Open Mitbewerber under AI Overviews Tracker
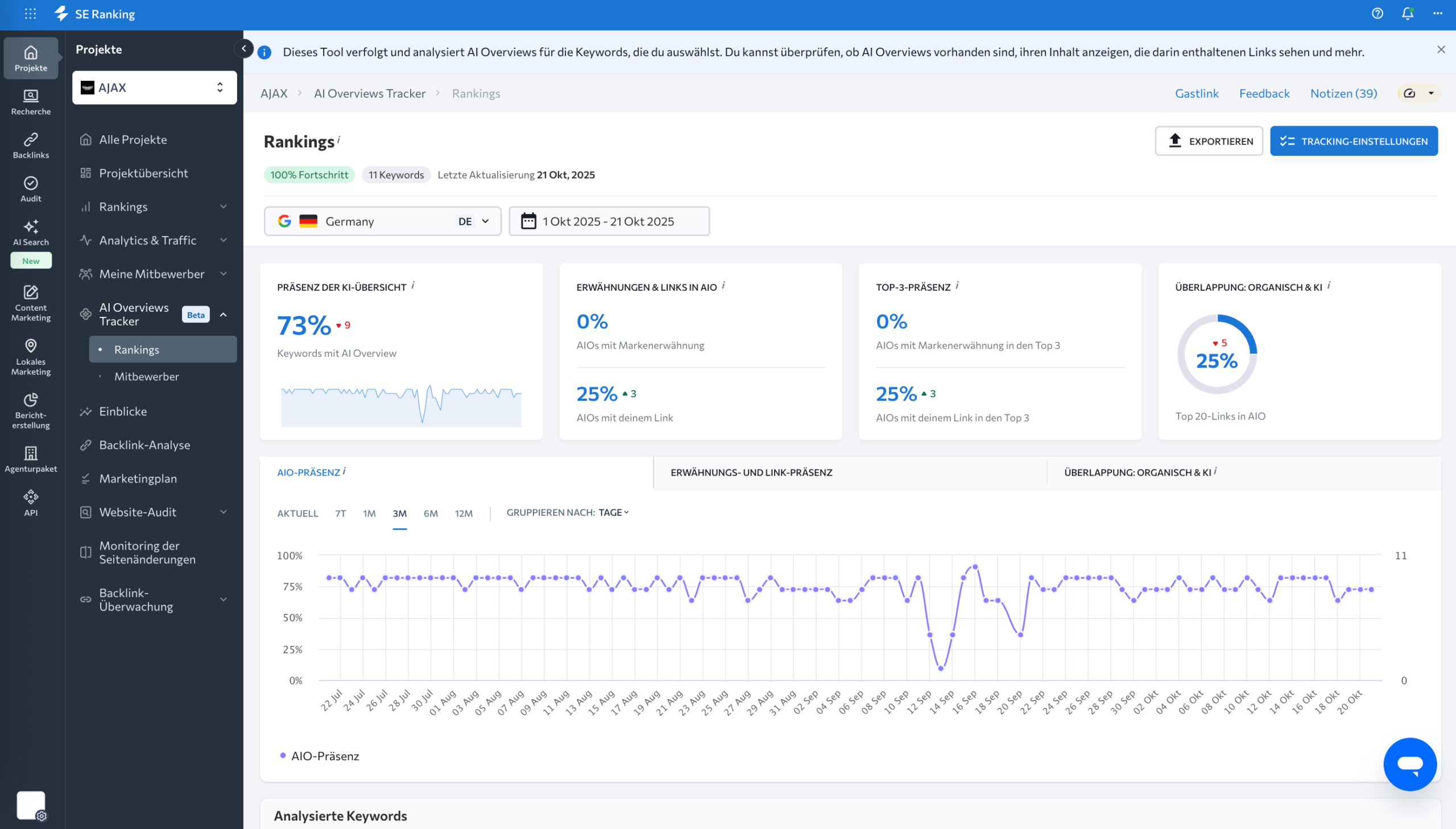 (x=146, y=376)
